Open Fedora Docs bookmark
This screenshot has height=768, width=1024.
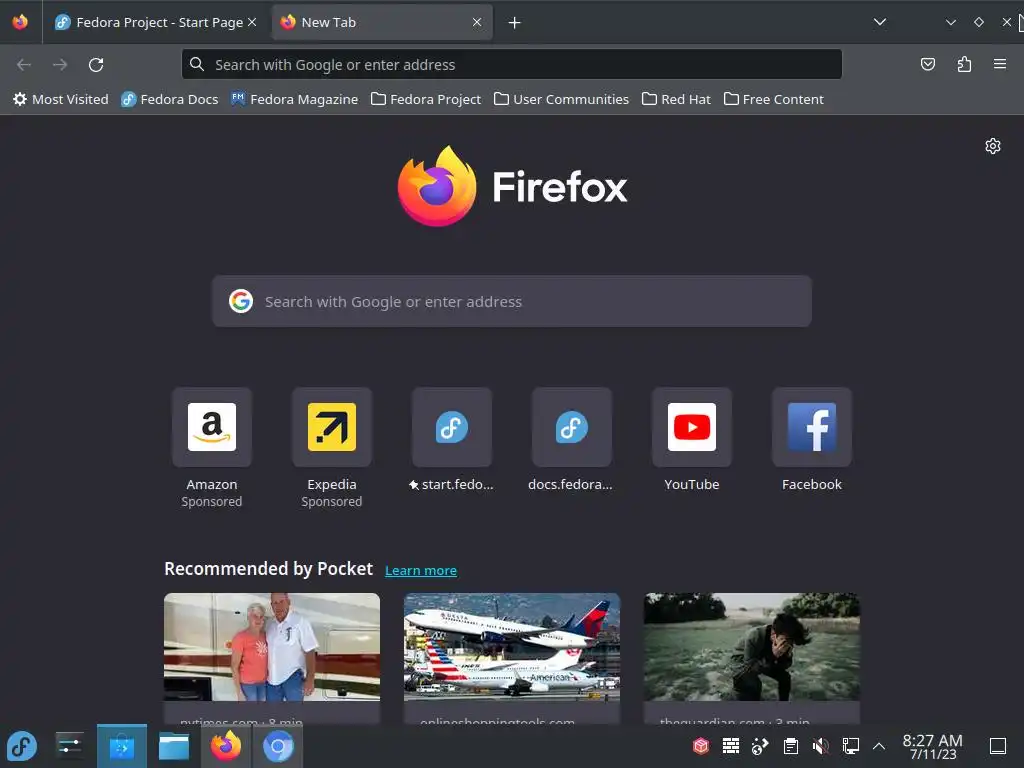click(170, 99)
